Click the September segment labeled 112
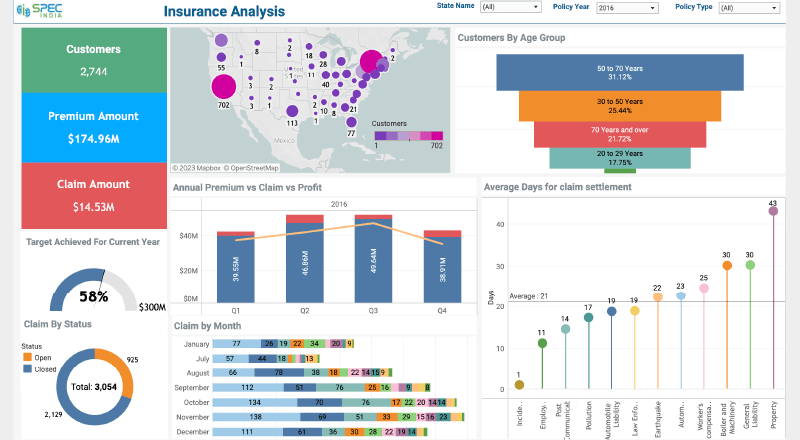Screen dimensions: 800x440 pos(248,387)
